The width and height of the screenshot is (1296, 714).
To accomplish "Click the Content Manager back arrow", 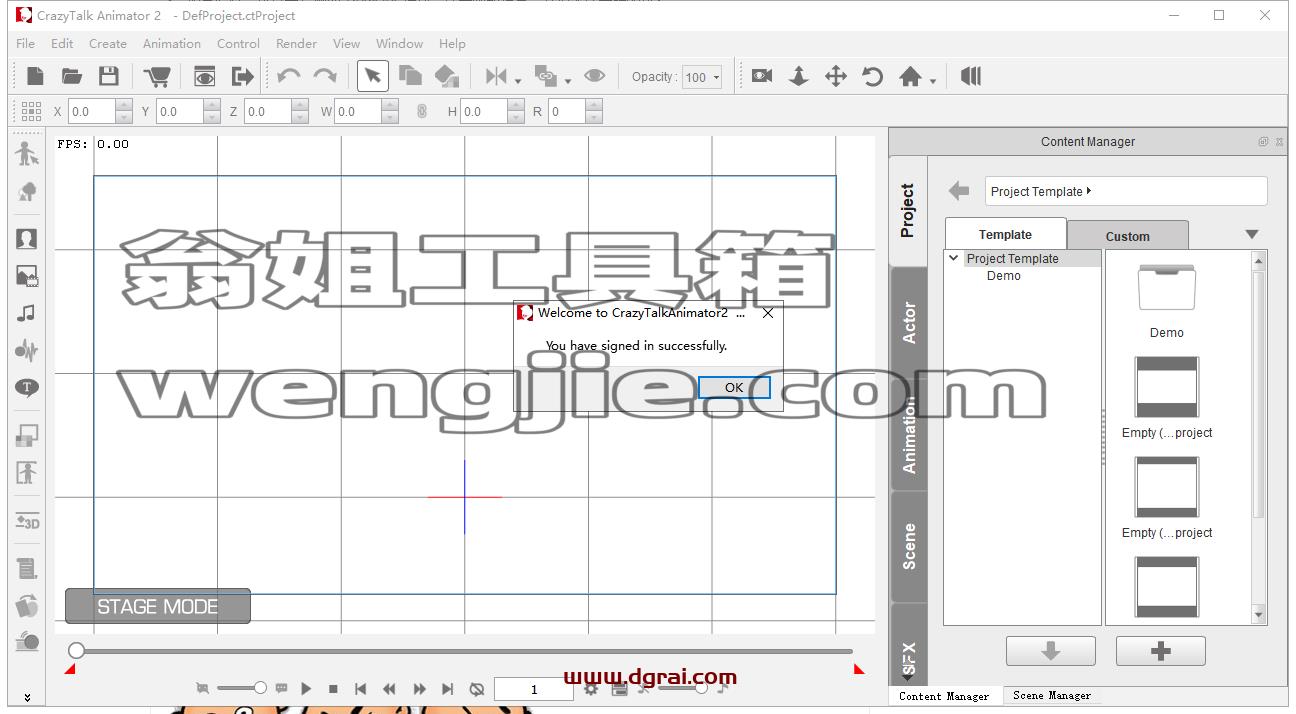I will (x=959, y=191).
